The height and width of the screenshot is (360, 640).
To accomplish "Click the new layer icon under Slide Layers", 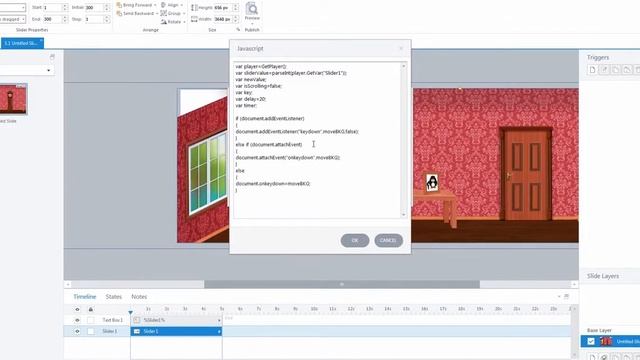I will coord(592,357).
